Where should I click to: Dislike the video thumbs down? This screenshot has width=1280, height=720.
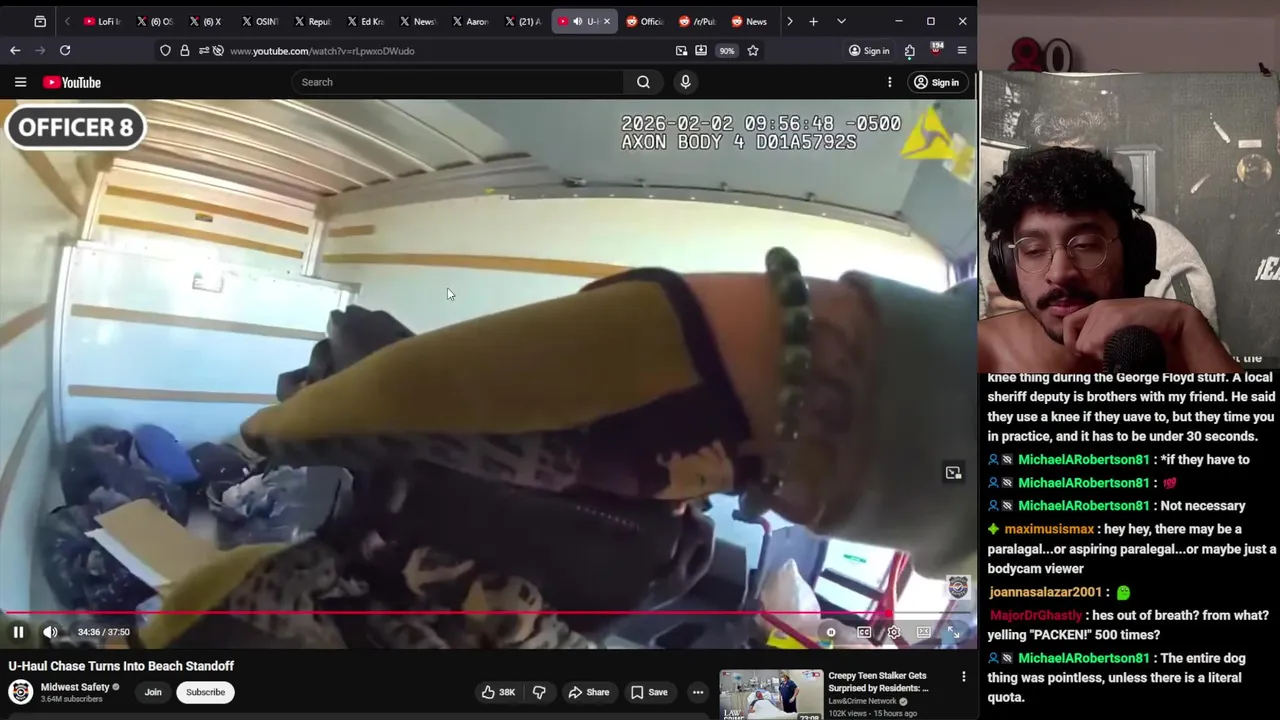pos(539,692)
